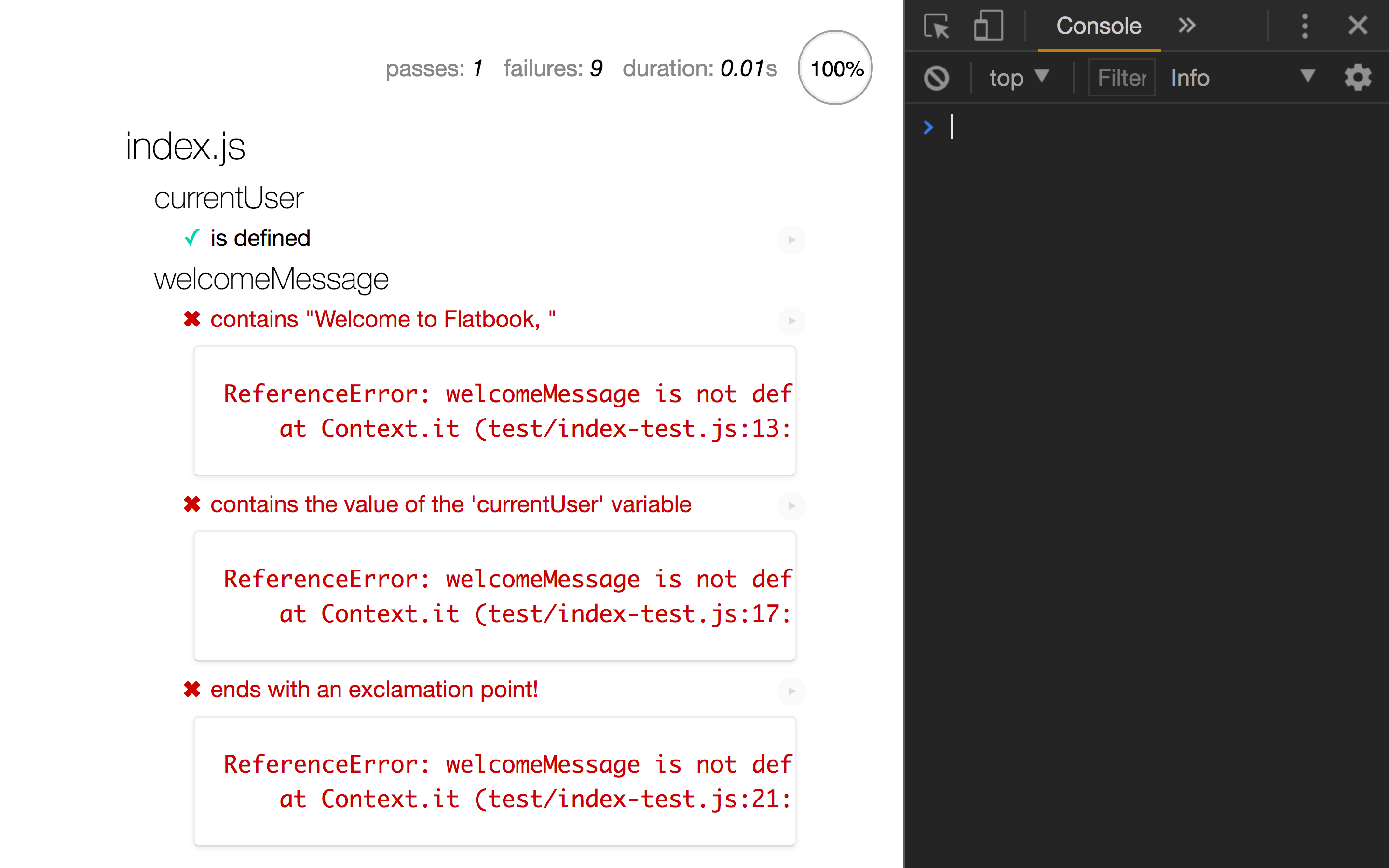This screenshot has height=868, width=1389.
Task: Close the DevTools panel
Action: [1358, 26]
